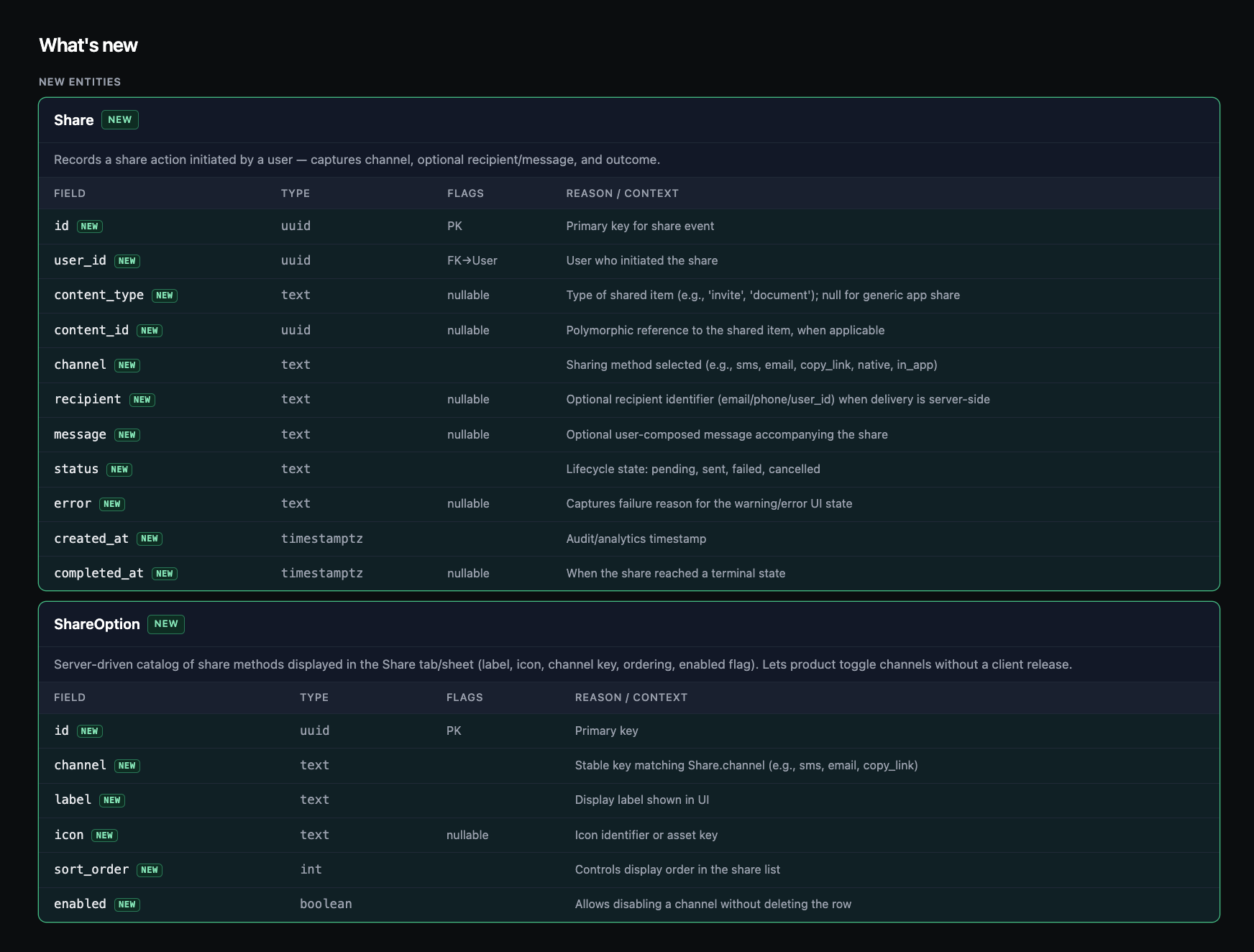Image resolution: width=1254 pixels, height=952 pixels.
Task: Select the NEW ENTITIES section label
Action: 80,82
